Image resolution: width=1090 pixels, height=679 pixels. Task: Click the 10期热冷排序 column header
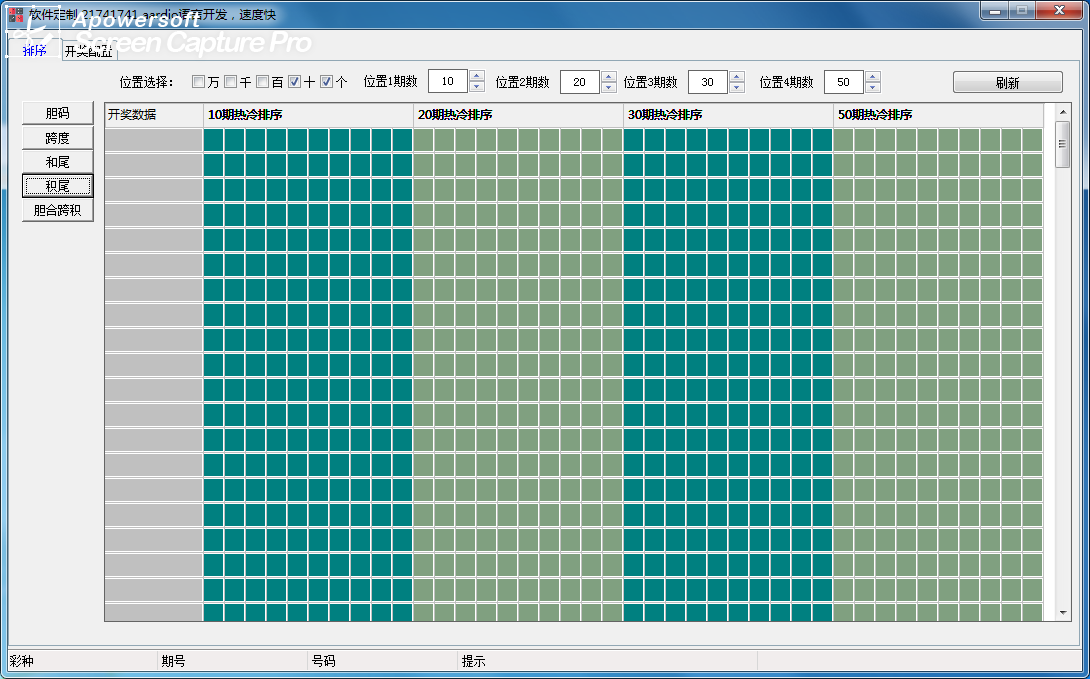point(308,115)
